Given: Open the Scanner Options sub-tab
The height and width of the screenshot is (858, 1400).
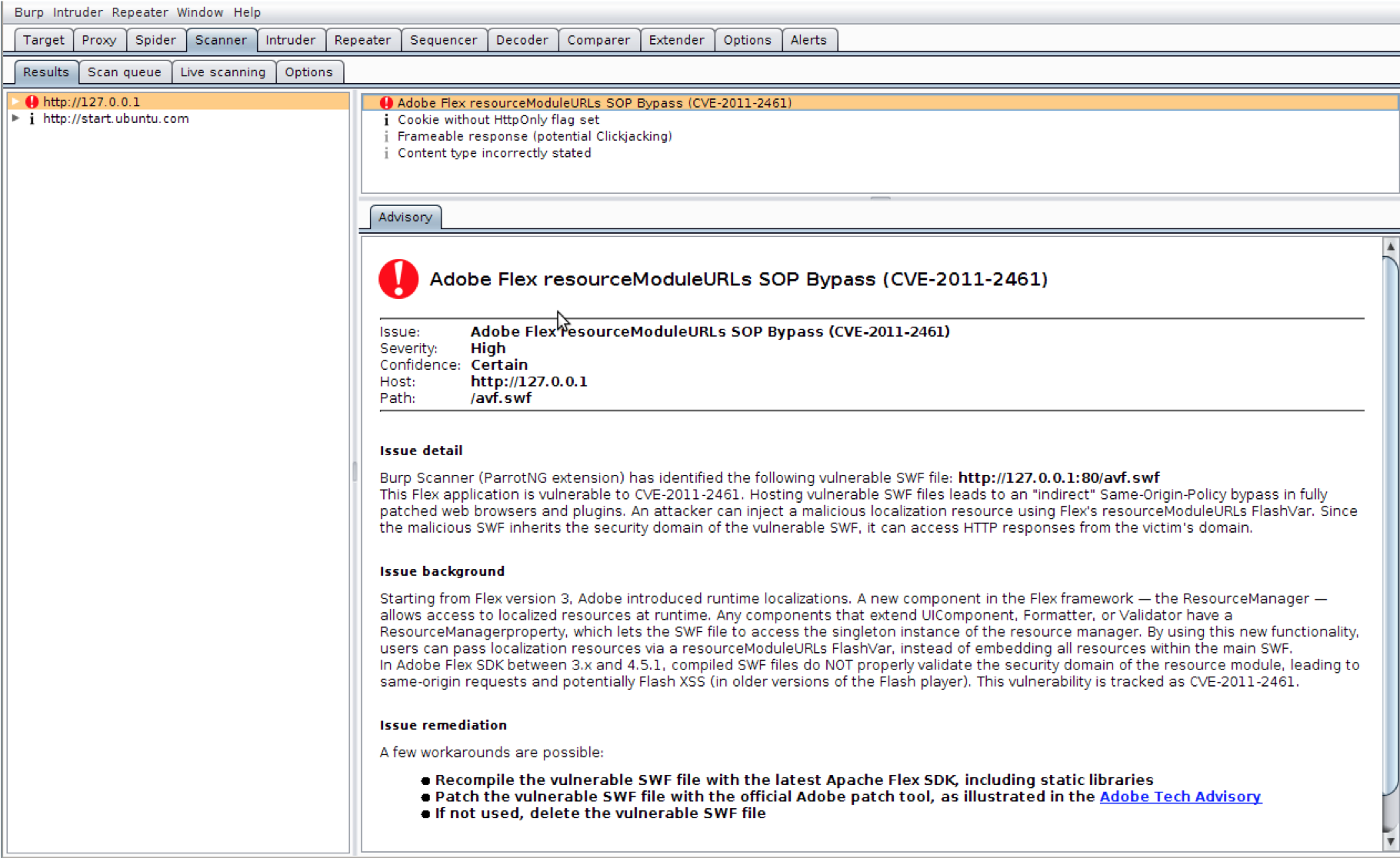Looking at the screenshot, I should click(x=309, y=72).
